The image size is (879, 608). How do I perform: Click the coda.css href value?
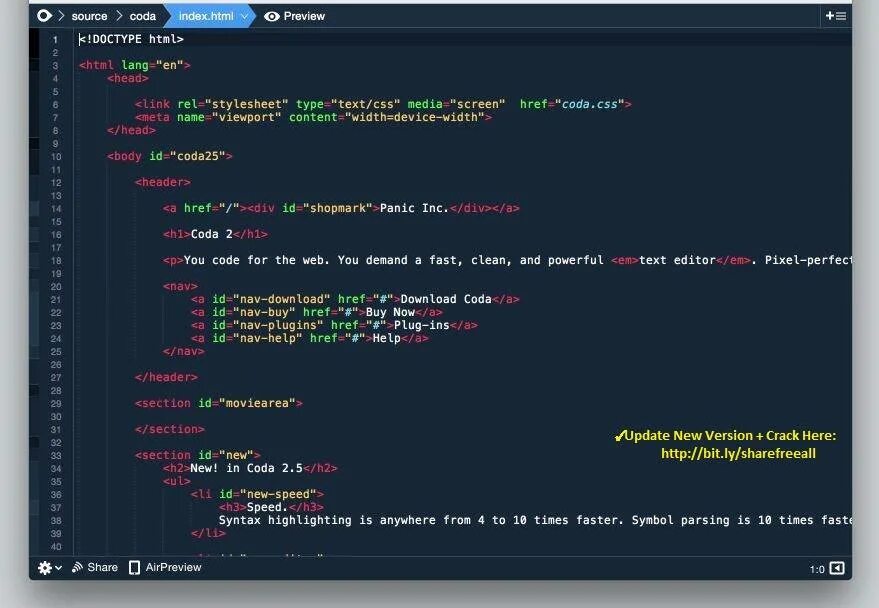click(x=589, y=104)
